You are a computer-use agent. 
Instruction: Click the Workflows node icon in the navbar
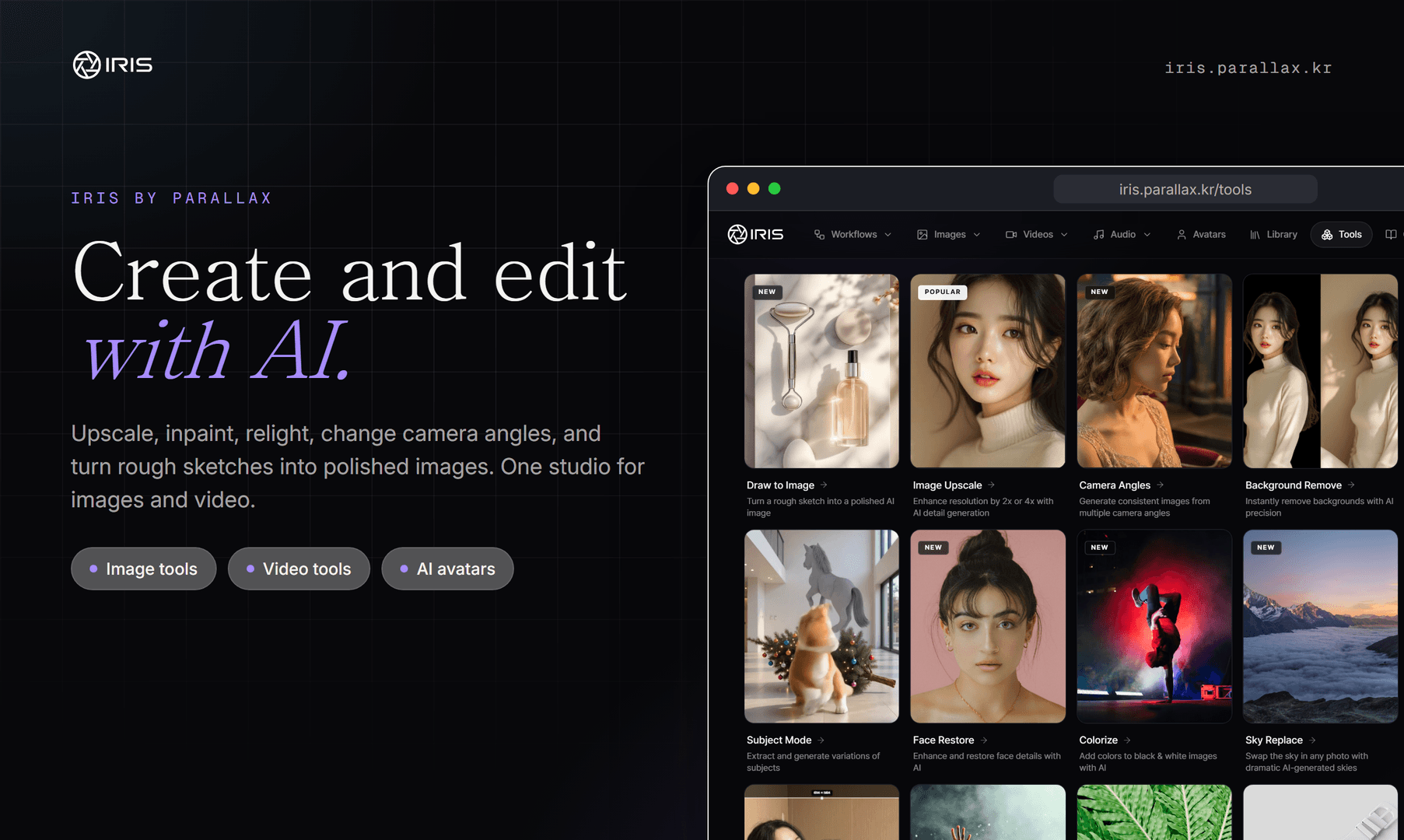point(819,234)
